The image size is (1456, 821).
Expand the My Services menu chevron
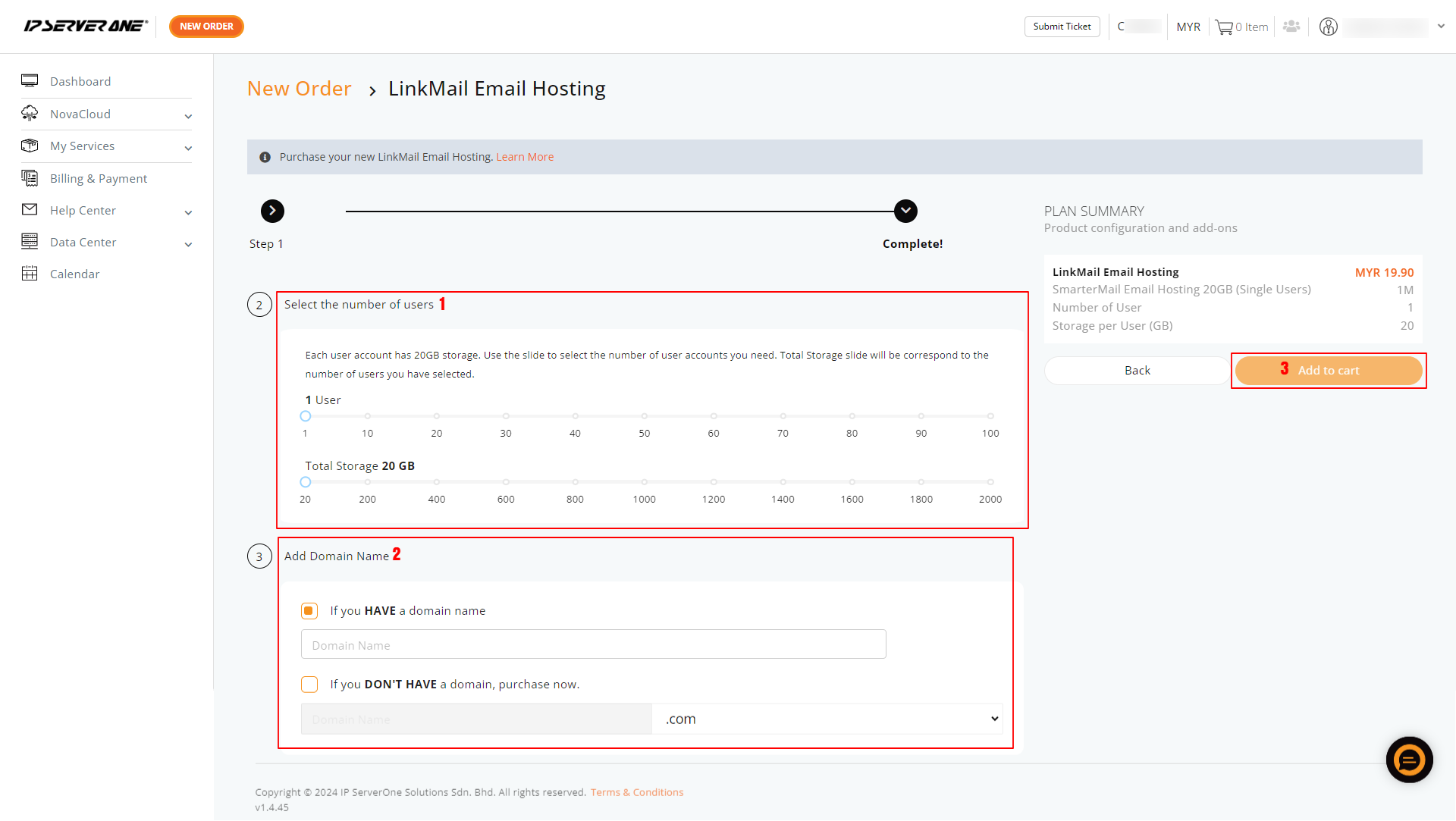click(188, 148)
